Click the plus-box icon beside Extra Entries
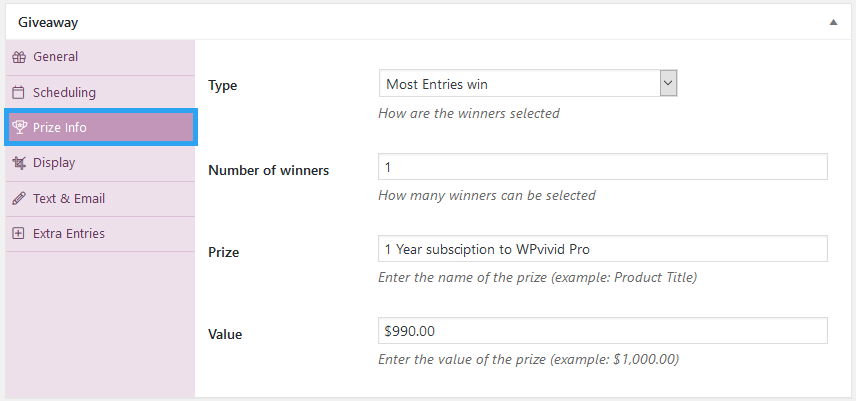Image resolution: width=856 pixels, height=401 pixels. point(19,234)
